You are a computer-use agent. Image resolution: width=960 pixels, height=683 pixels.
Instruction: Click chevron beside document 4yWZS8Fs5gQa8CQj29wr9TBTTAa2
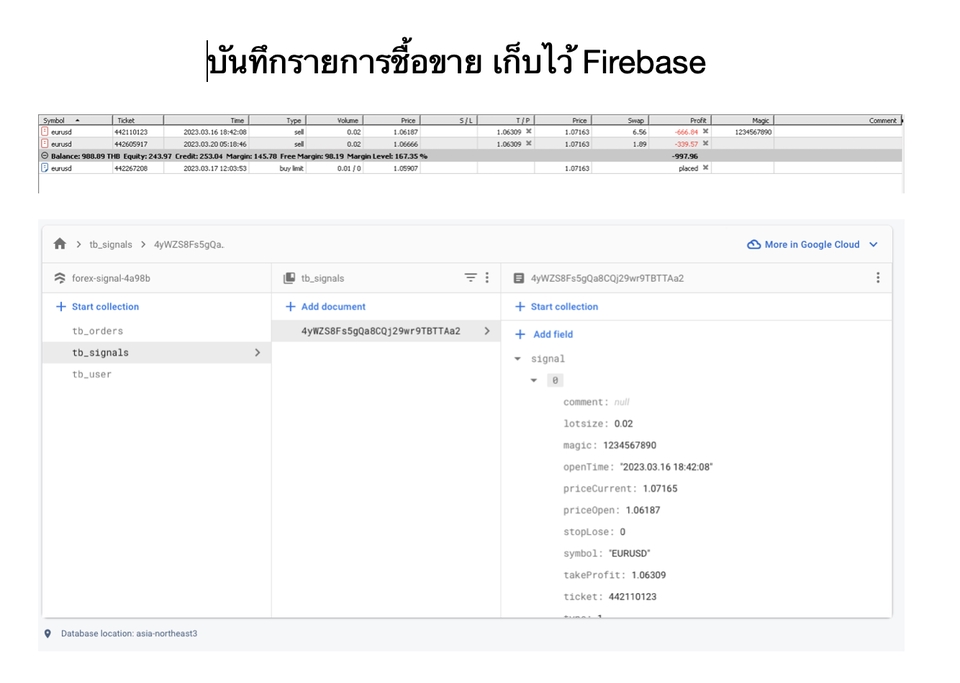coord(487,331)
